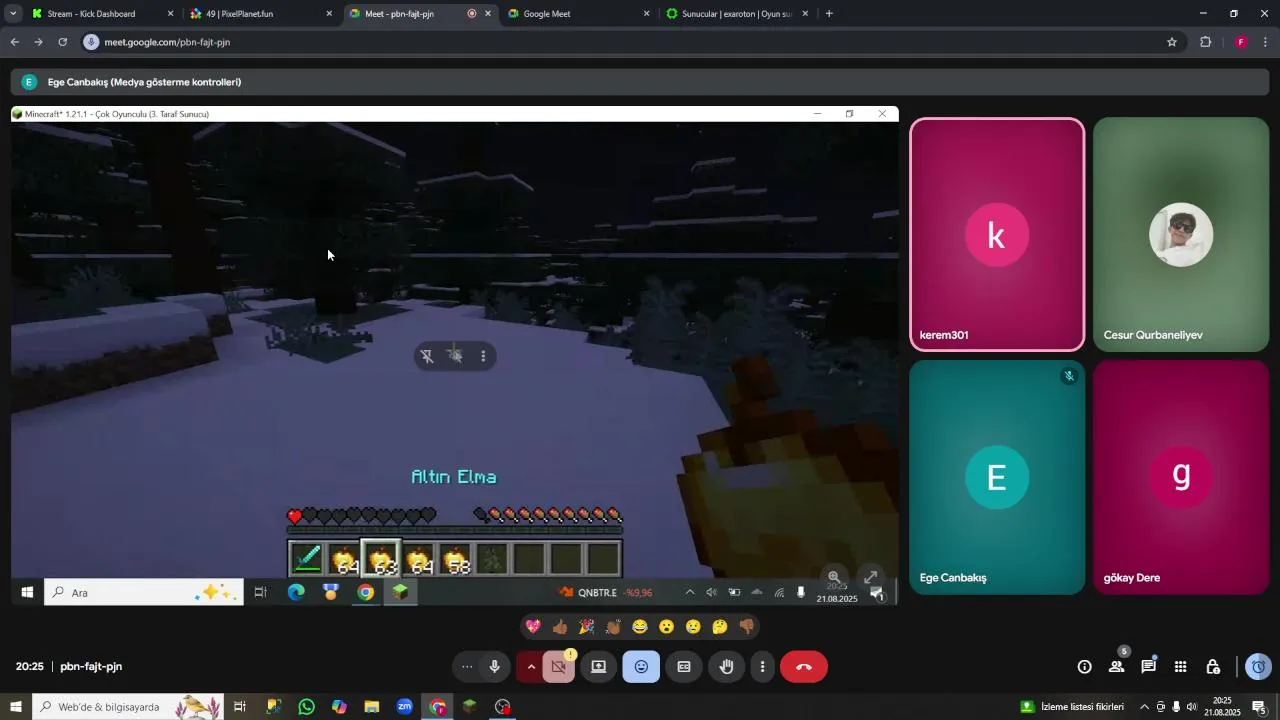Bookmark this page with star icon

1172,42
